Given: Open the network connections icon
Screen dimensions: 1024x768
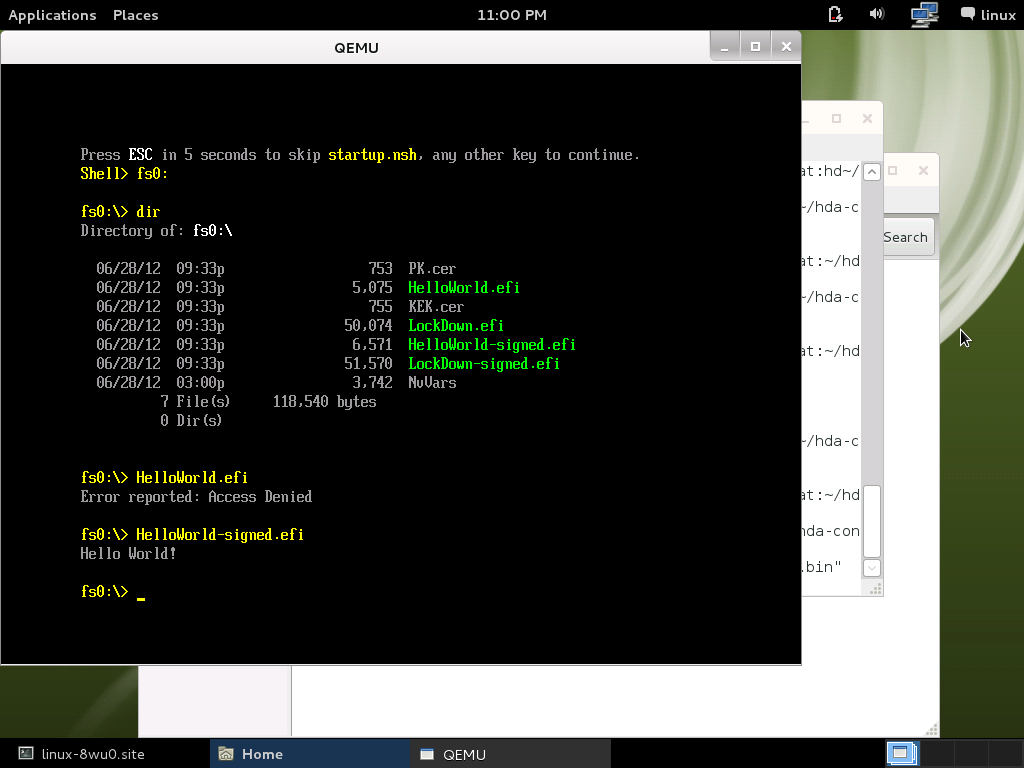Looking at the screenshot, I should click(924, 14).
